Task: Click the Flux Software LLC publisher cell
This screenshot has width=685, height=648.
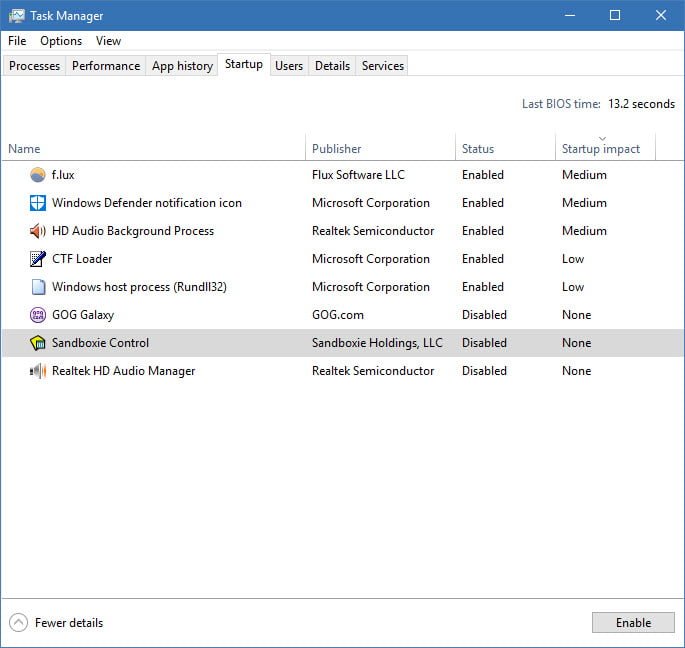Action: tap(358, 175)
